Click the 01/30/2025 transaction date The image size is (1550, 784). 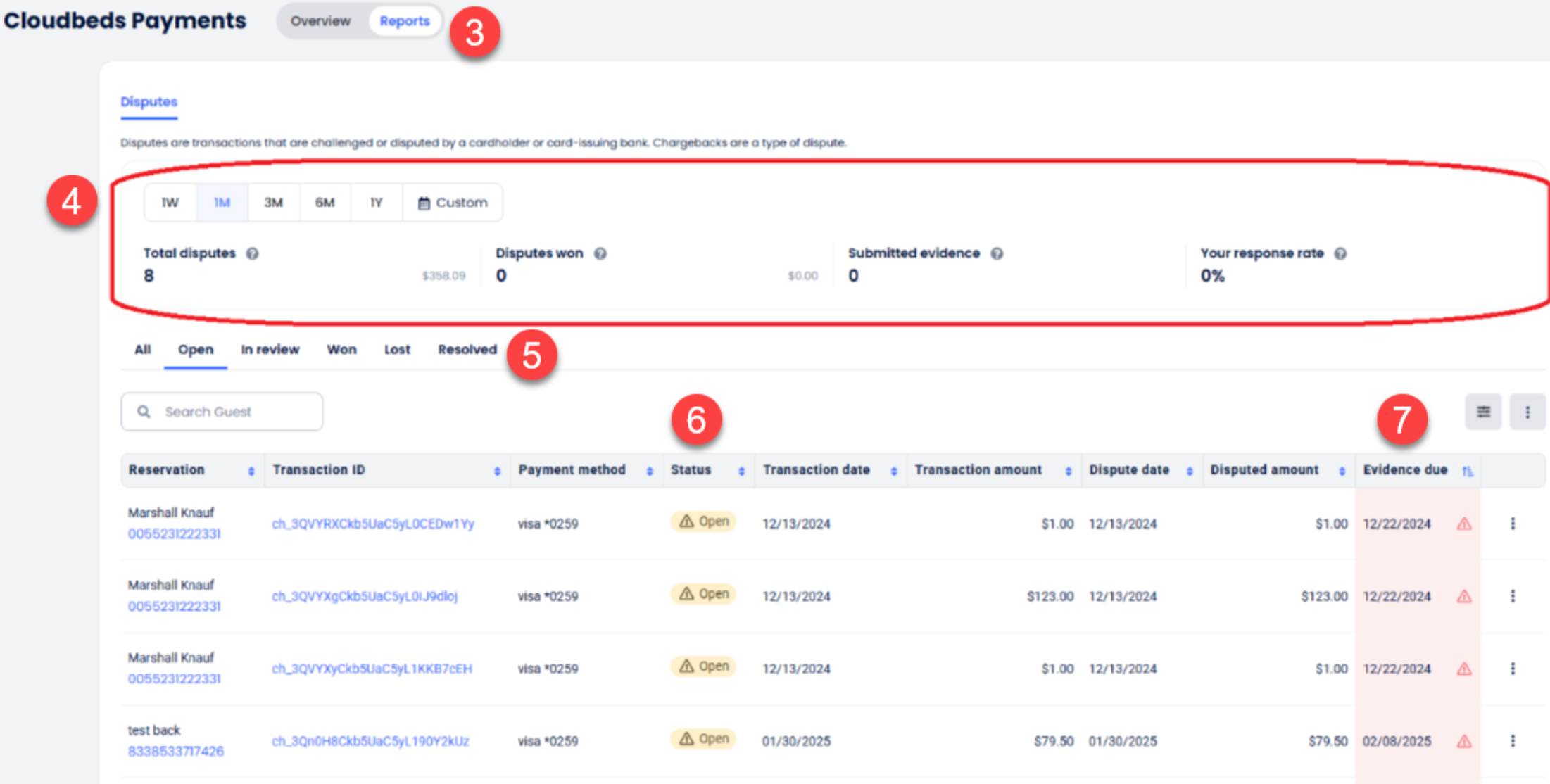796,742
